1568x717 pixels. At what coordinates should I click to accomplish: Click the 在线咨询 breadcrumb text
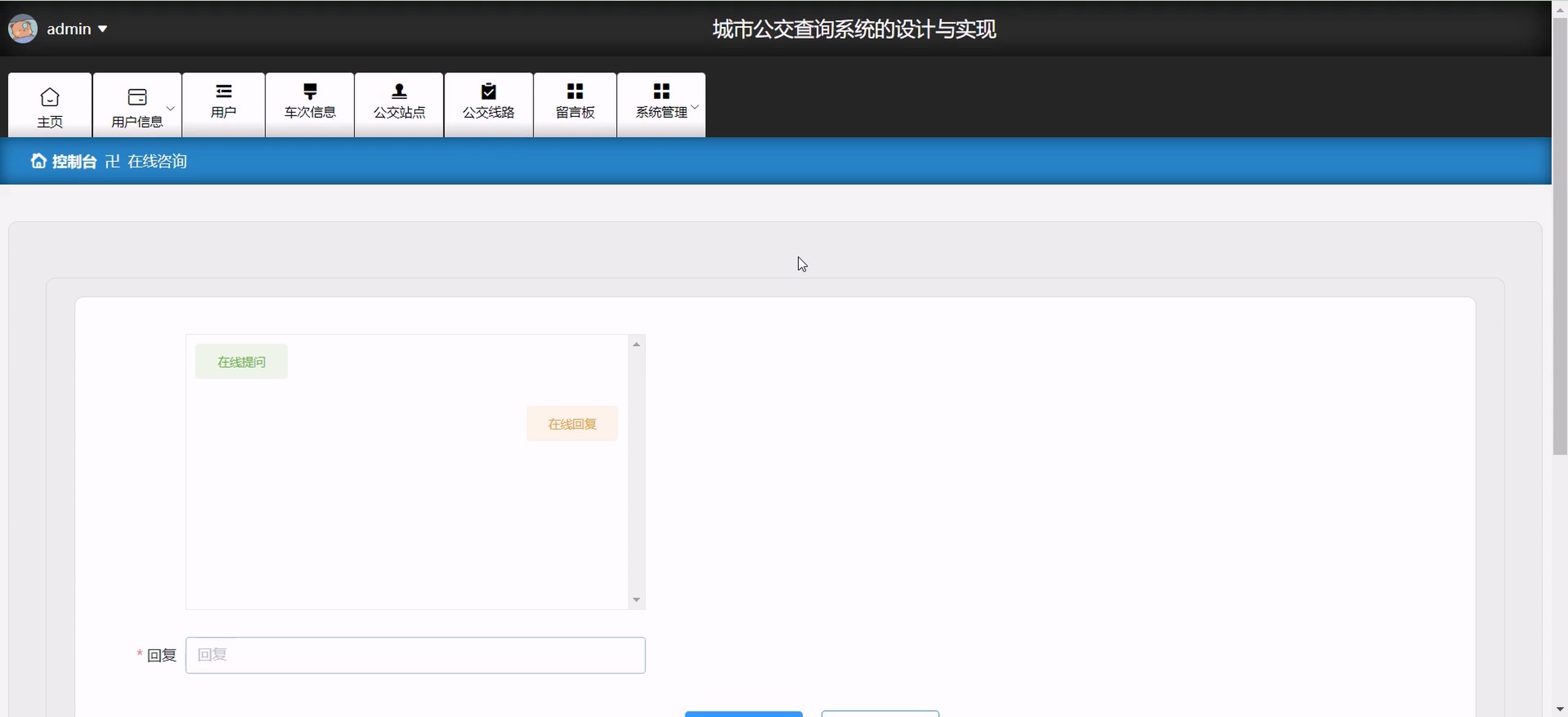click(x=157, y=161)
